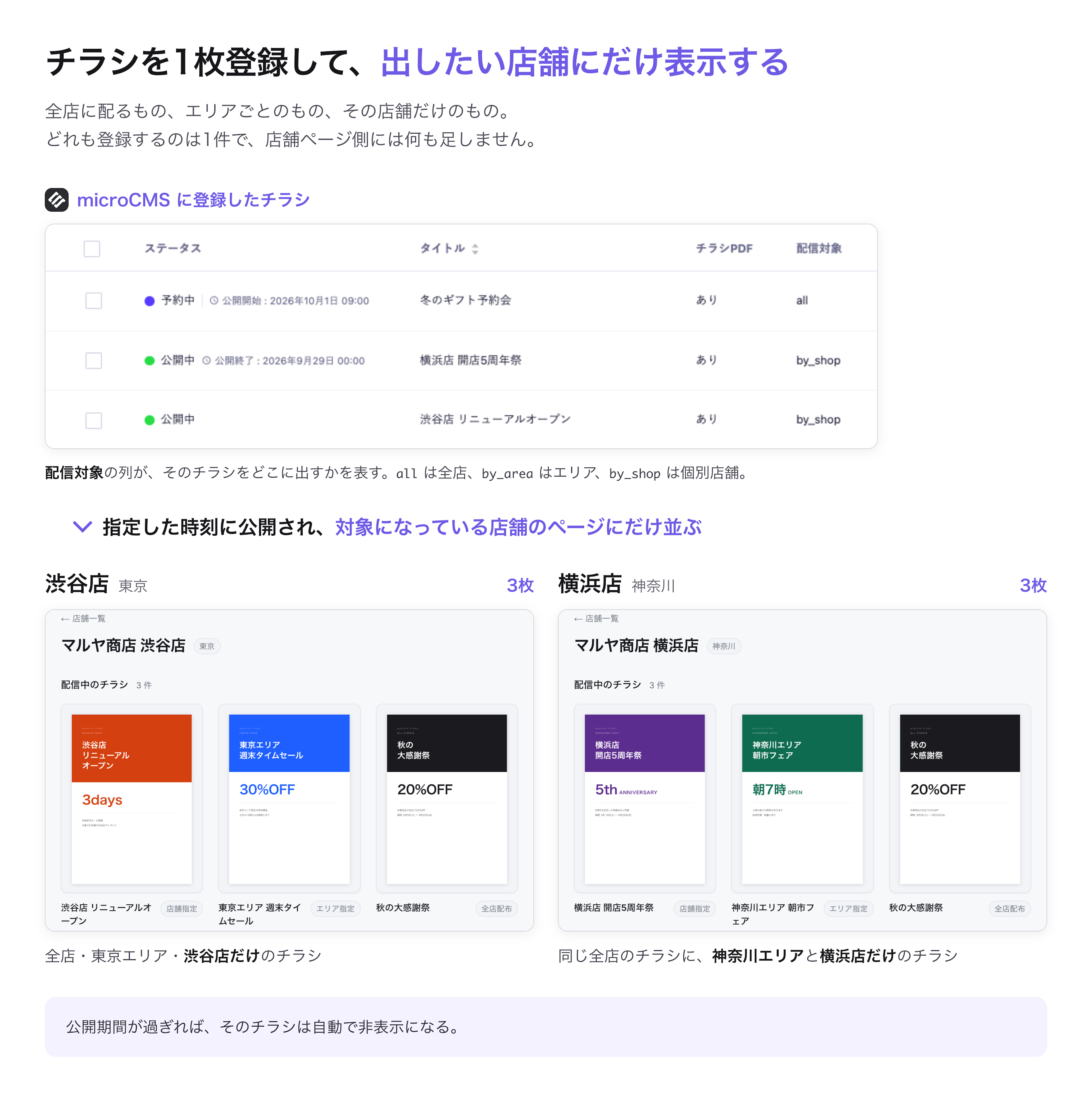Open the 神奈川エリア 朝市フェア flyer thumbnail
This screenshot has height=1096, width=1092.
pos(802,799)
